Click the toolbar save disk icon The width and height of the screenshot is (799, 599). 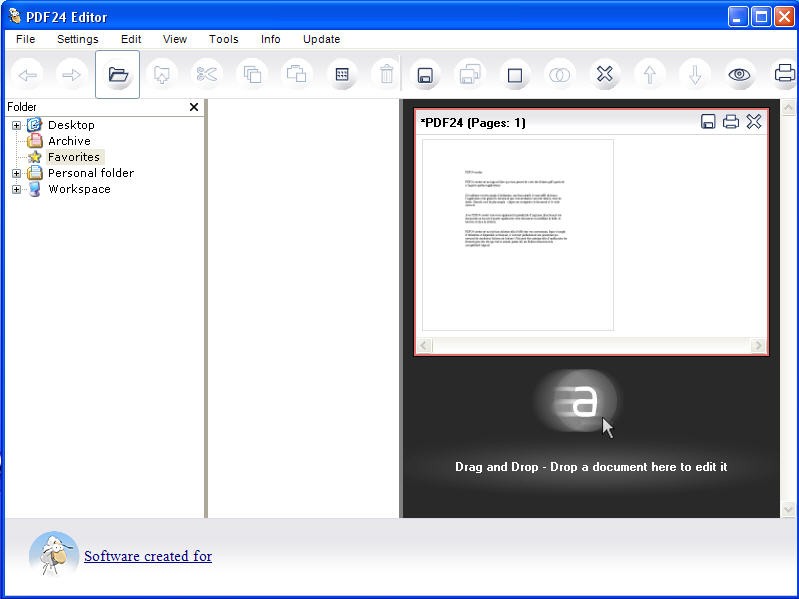pyautogui.click(x=425, y=75)
